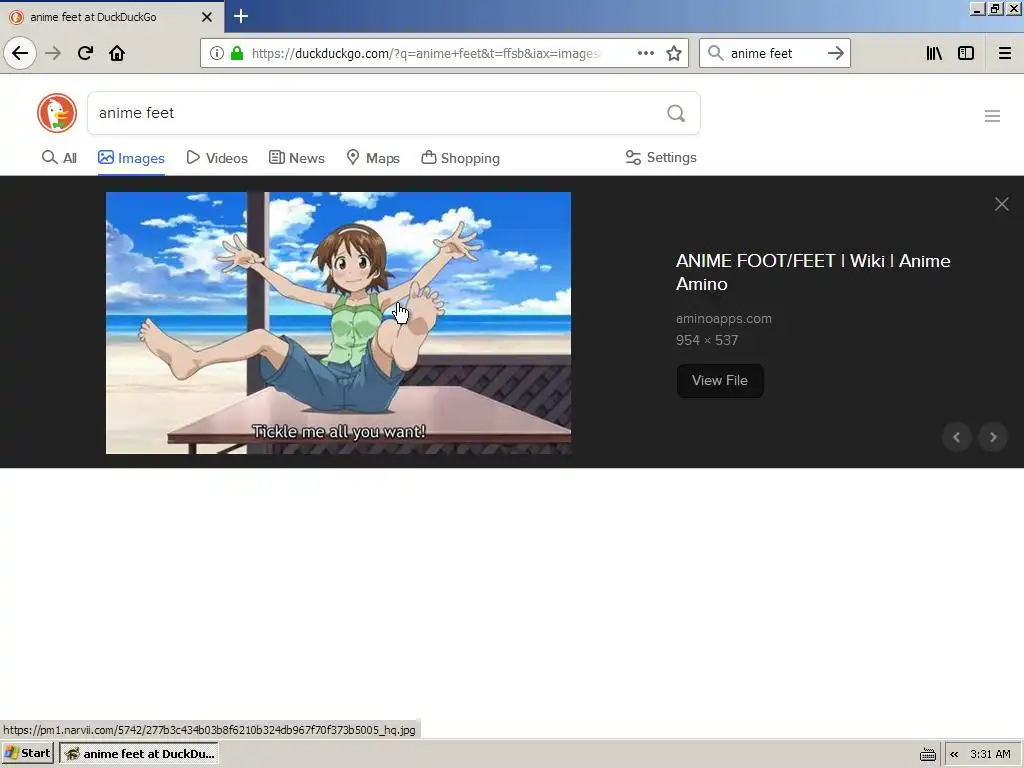This screenshot has height=768, width=1024.
Task: Open DuckDuckGo side menu icon
Action: [x=992, y=116]
